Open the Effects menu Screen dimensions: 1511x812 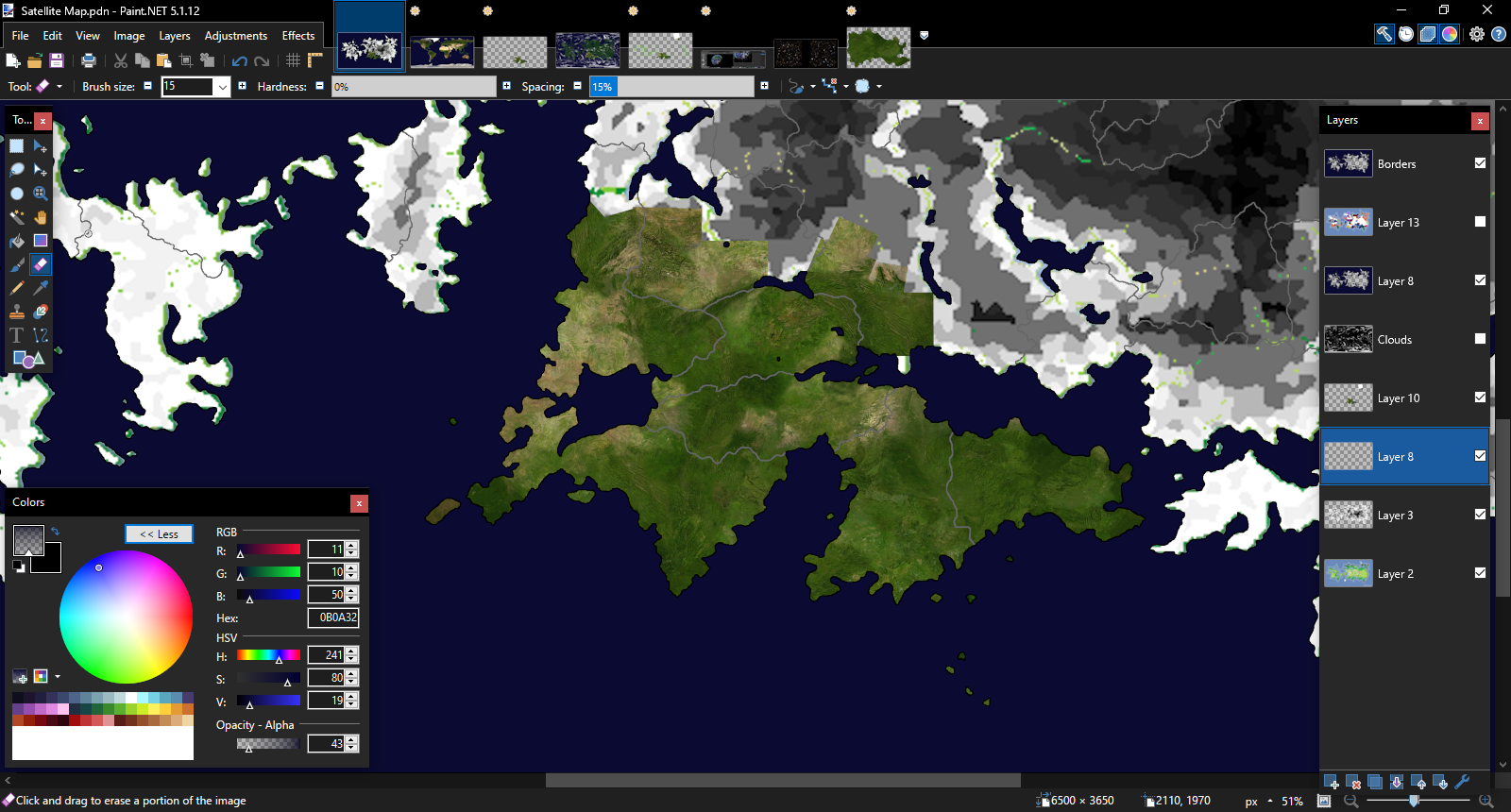pyautogui.click(x=298, y=36)
